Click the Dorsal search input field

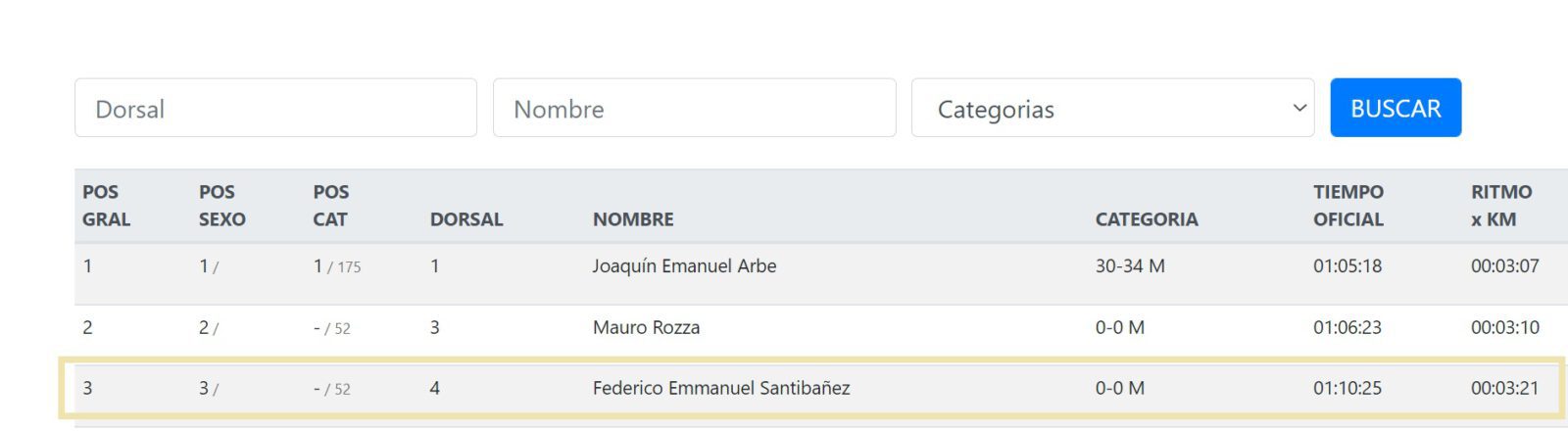pos(275,108)
